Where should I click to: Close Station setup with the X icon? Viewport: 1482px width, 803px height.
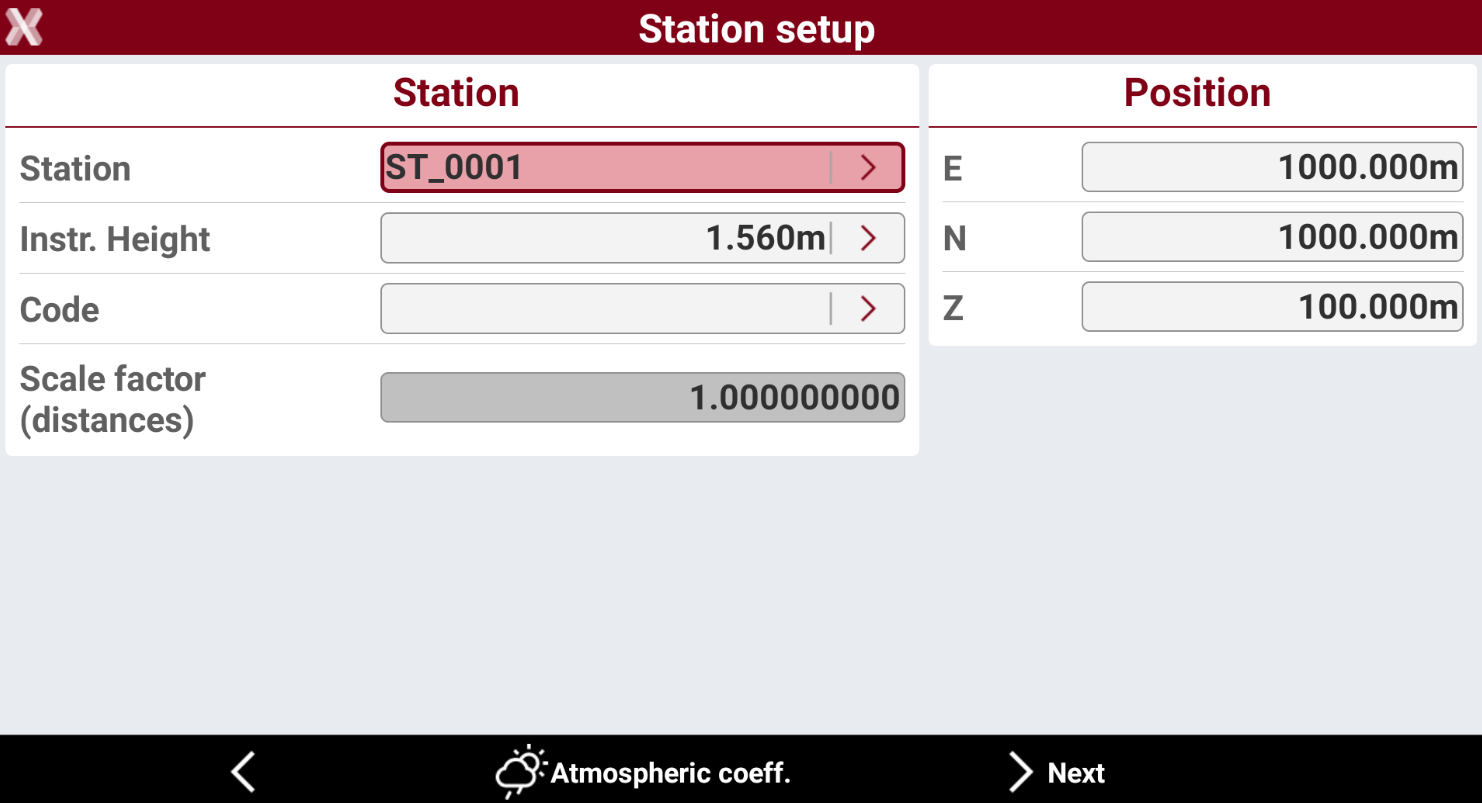24,27
